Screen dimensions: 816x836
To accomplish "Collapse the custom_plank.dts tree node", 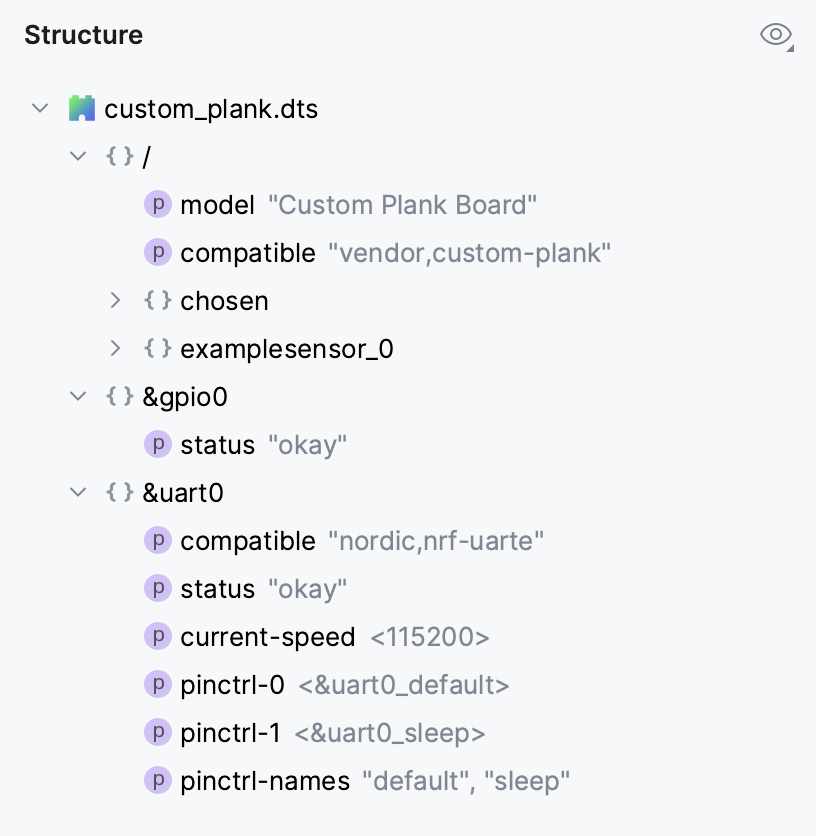I will pyautogui.click(x=39, y=108).
